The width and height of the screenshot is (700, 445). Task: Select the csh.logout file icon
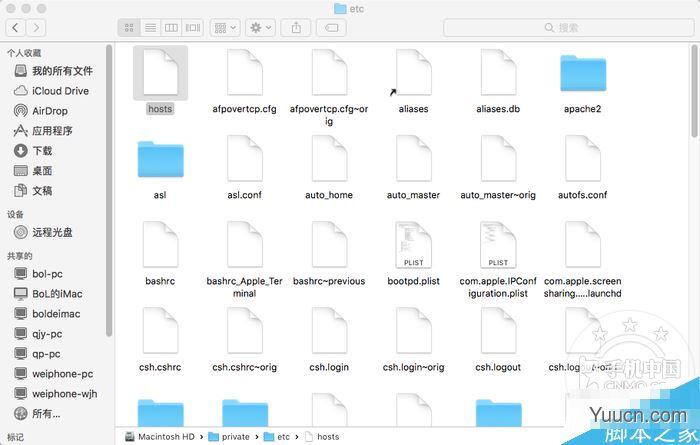click(x=498, y=331)
